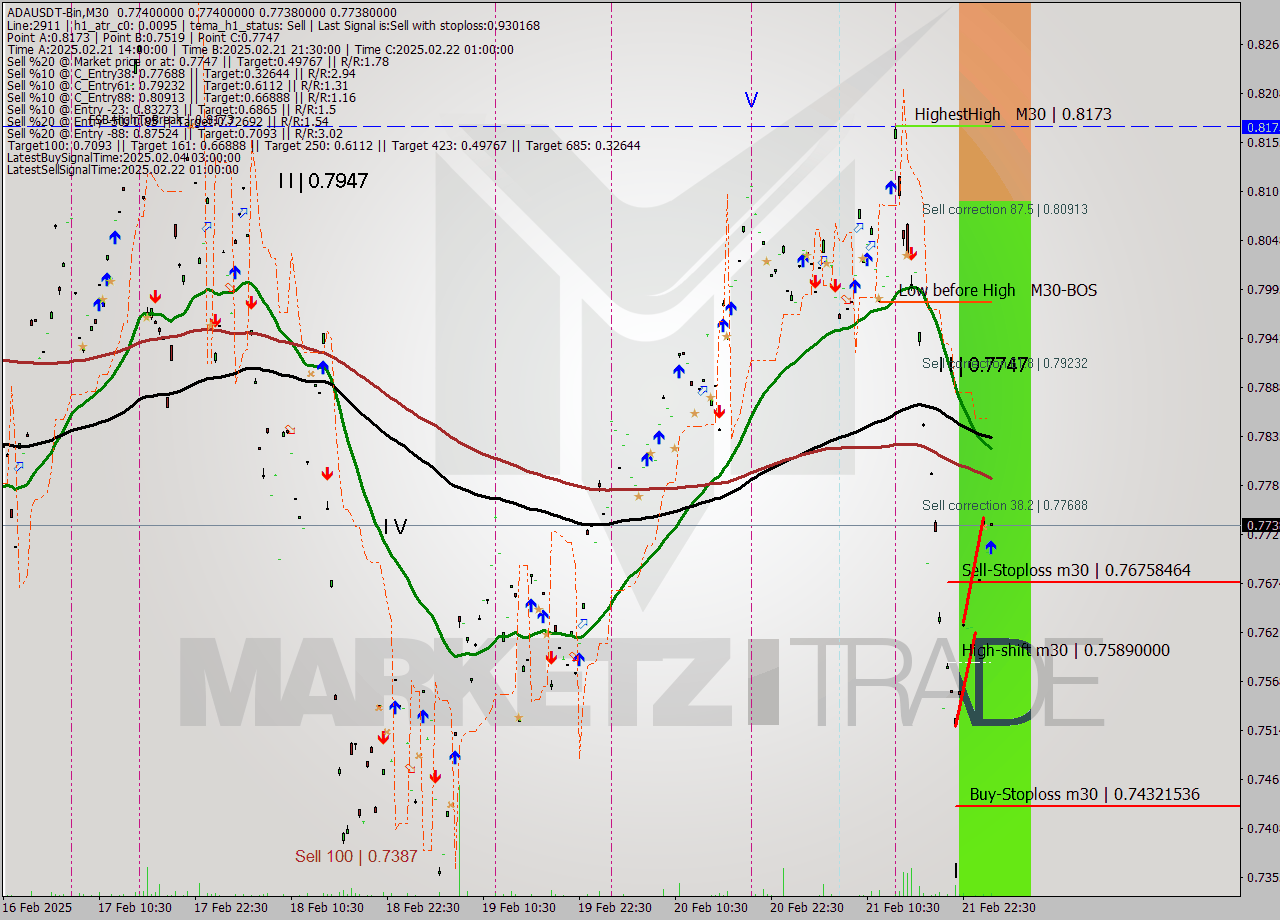Click the Sell-Stoploss m30 line label
Screen dimensions: 1280x920
(x=1076, y=570)
